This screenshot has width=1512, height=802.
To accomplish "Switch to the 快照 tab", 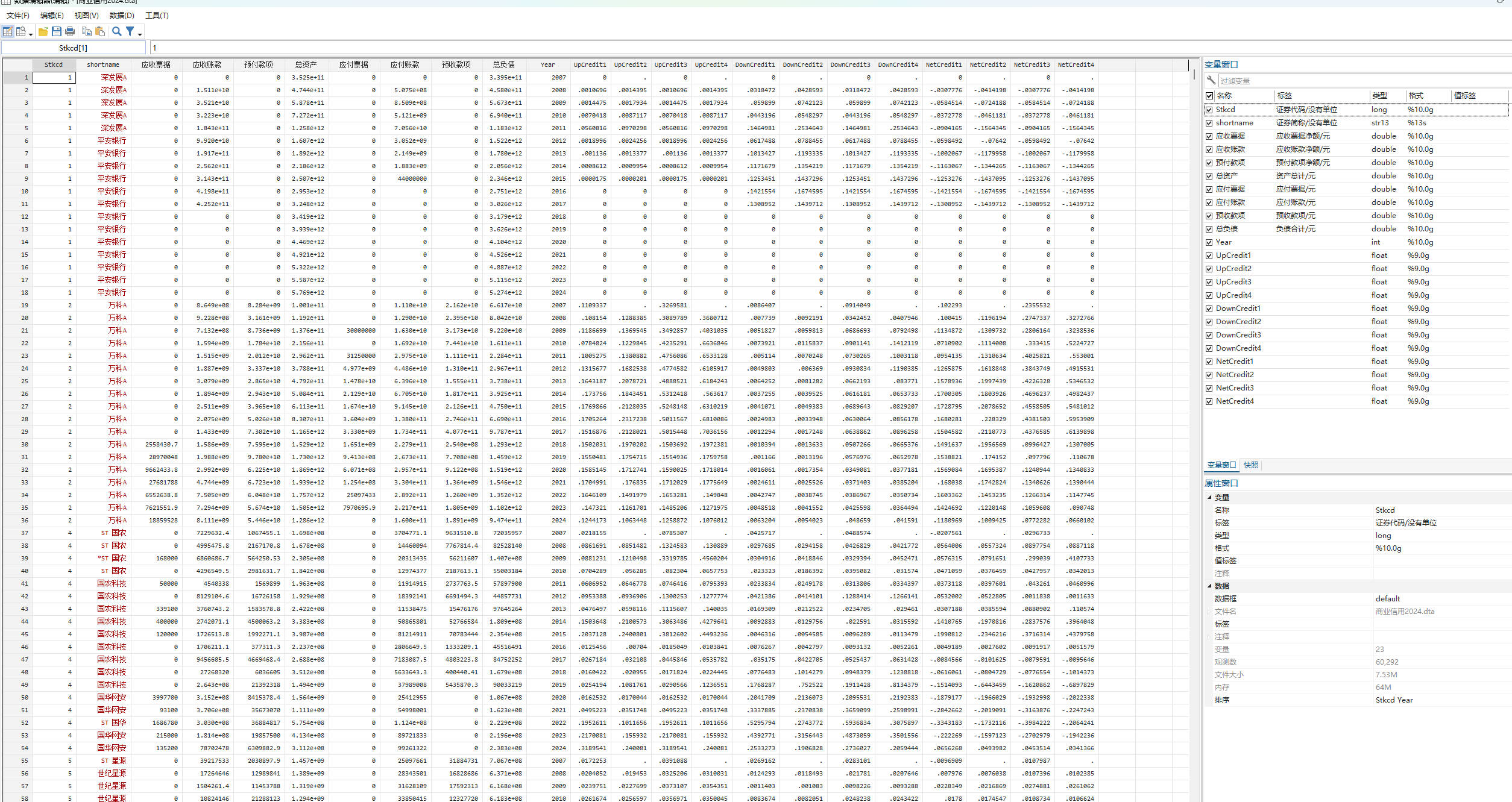I will click(x=1251, y=465).
